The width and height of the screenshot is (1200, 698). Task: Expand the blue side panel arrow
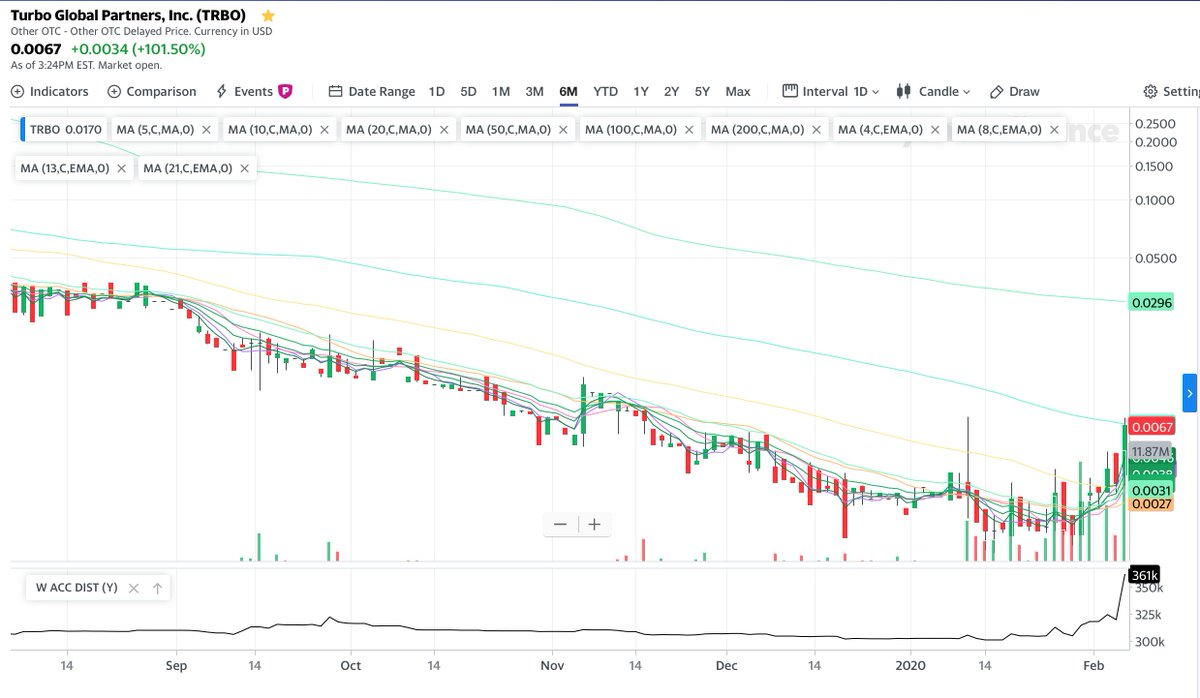[x=1189, y=392]
